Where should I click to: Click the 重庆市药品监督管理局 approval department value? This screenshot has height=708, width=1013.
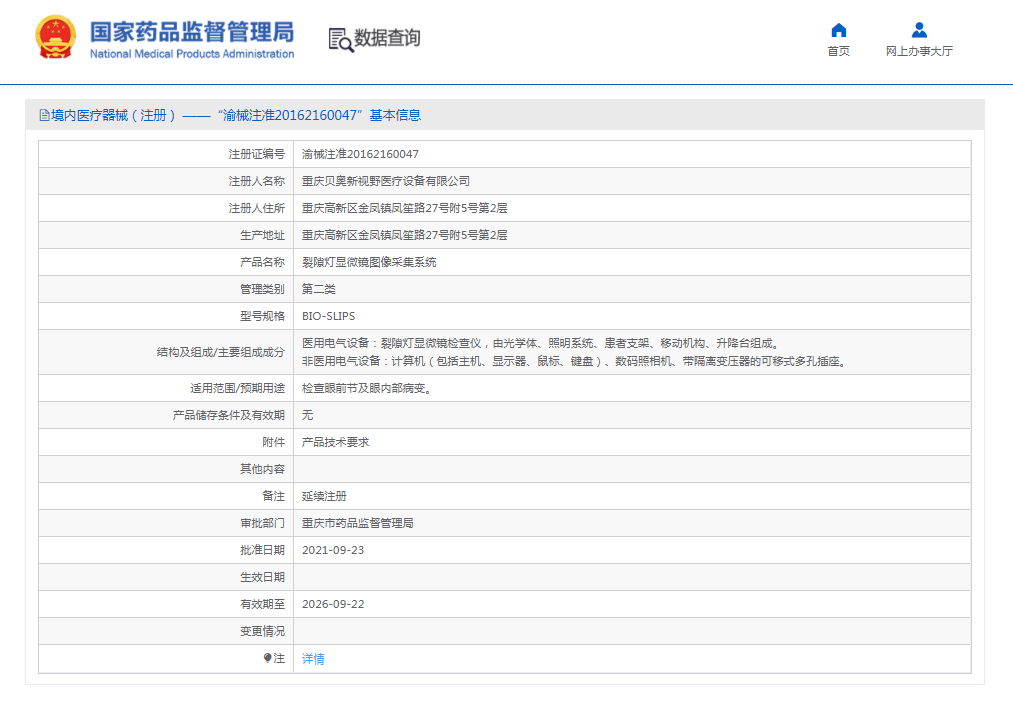tap(357, 523)
